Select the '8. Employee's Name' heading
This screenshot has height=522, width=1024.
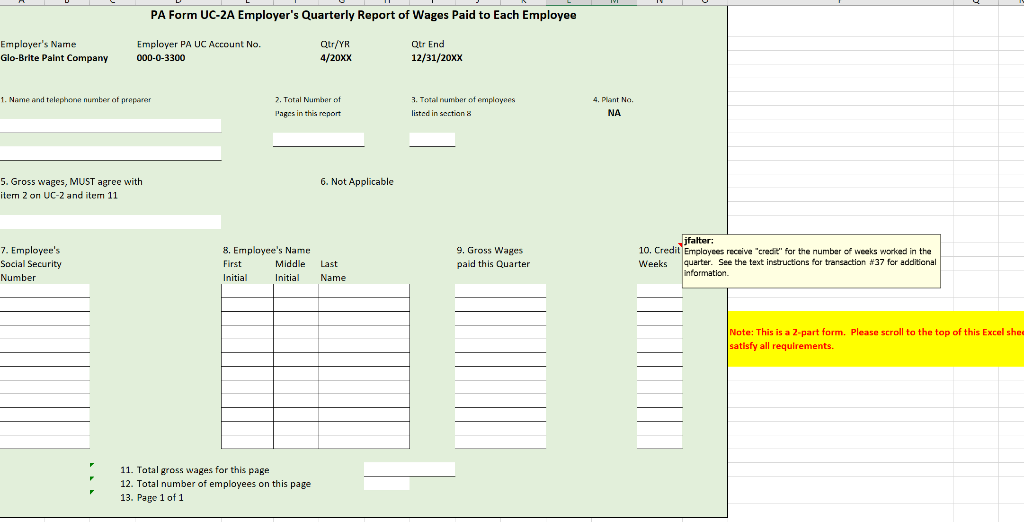coord(266,250)
